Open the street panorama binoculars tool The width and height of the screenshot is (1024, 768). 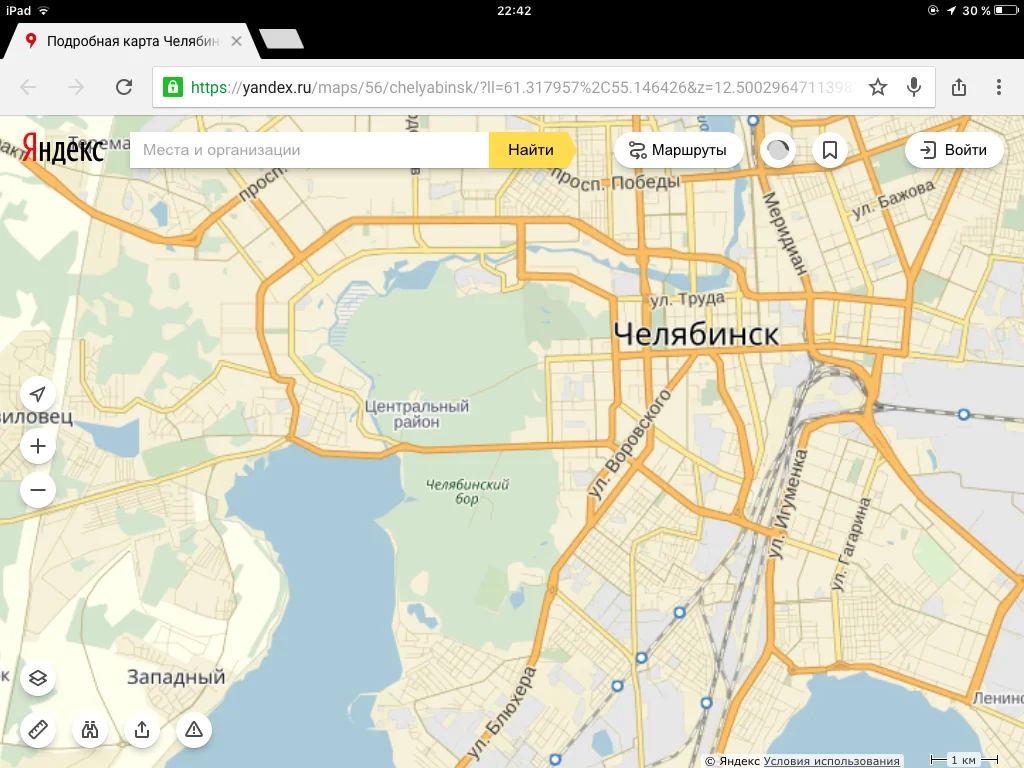pos(90,729)
